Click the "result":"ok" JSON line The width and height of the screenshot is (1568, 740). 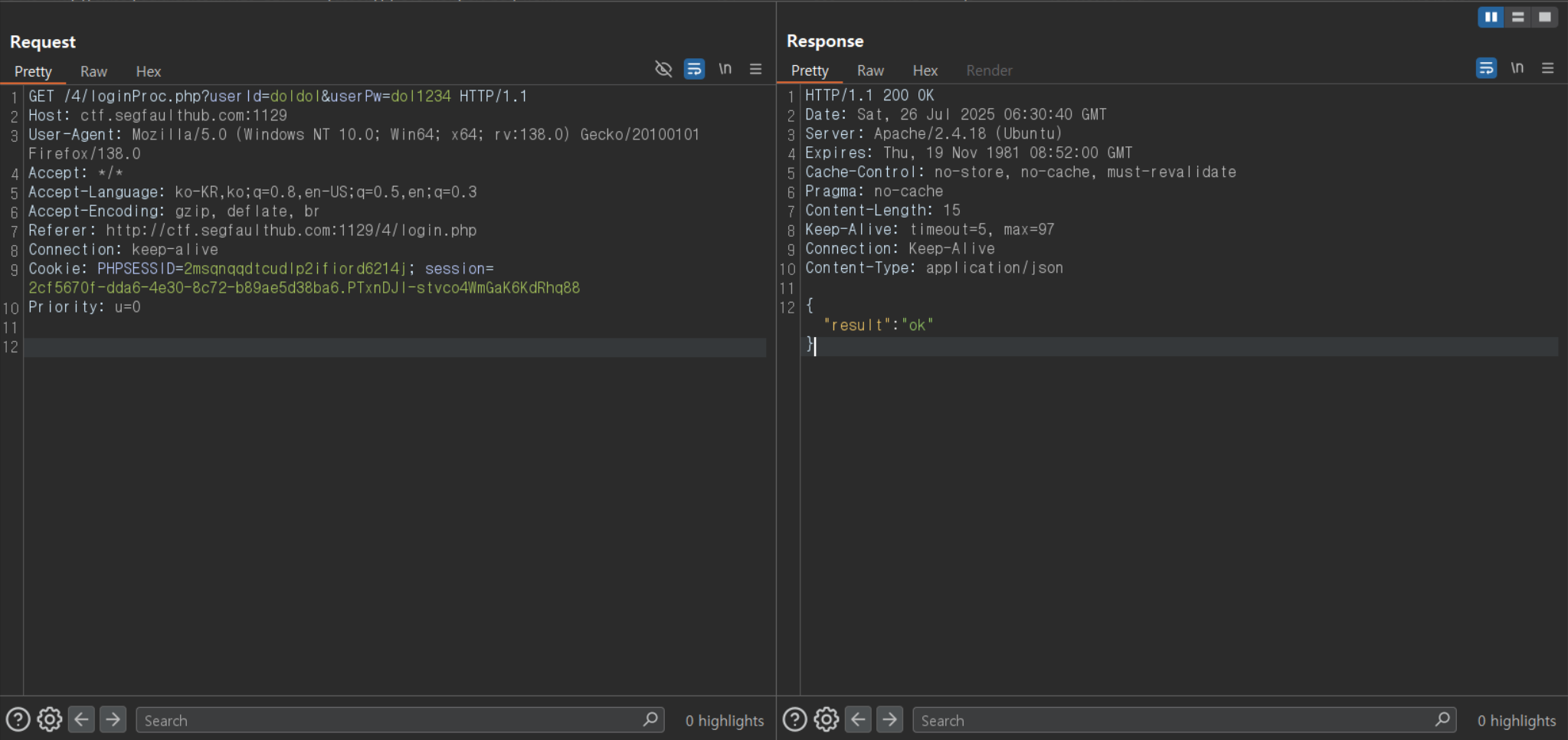(879, 326)
